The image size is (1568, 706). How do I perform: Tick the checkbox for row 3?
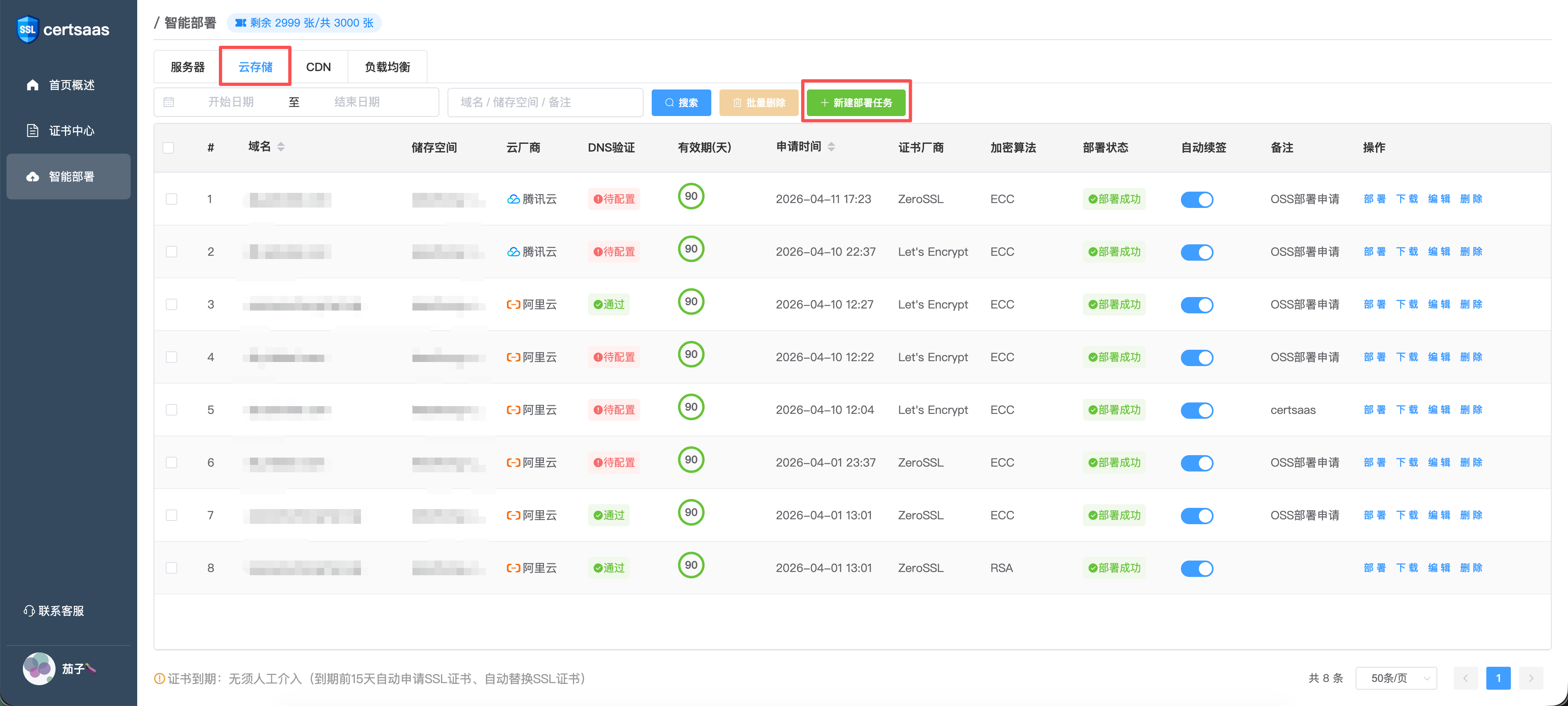(171, 304)
